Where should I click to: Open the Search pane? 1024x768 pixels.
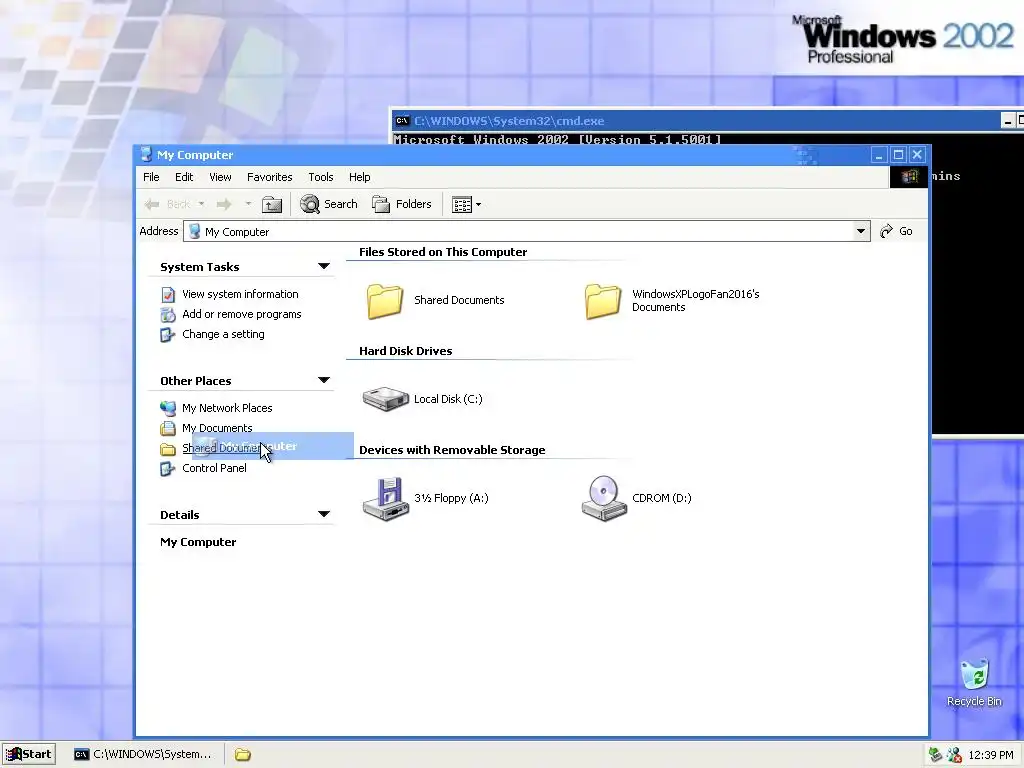[328, 204]
